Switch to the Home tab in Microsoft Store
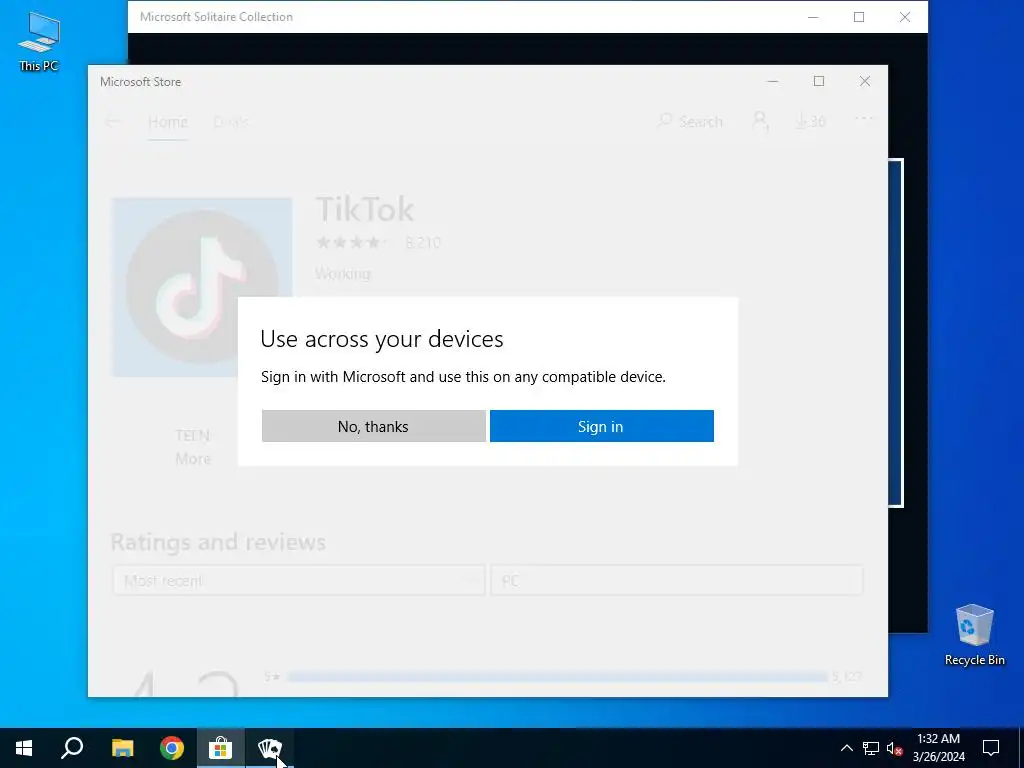The height and width of the screenshot is (768, 1024). (168, 121)
